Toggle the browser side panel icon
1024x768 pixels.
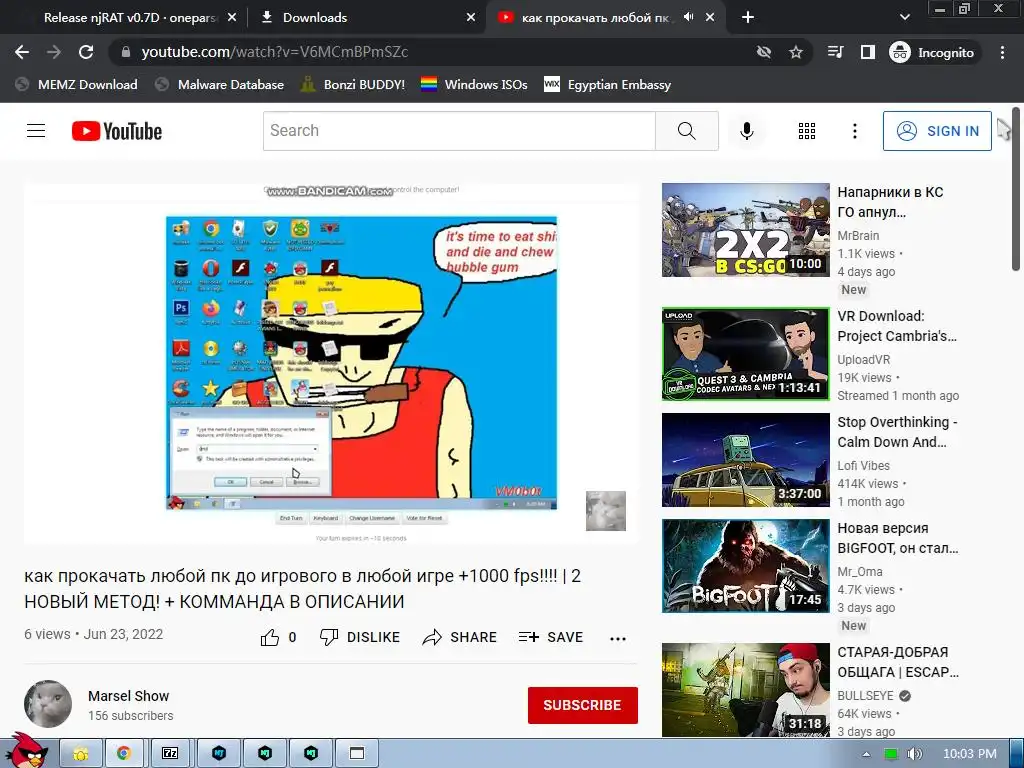point(867,52)
